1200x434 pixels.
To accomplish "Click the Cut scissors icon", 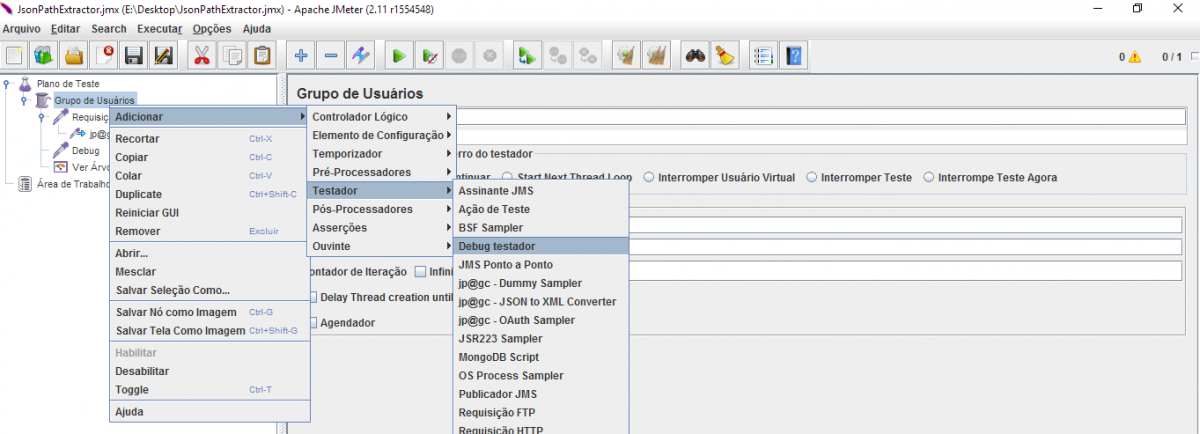I will click(x=202, y=56).
